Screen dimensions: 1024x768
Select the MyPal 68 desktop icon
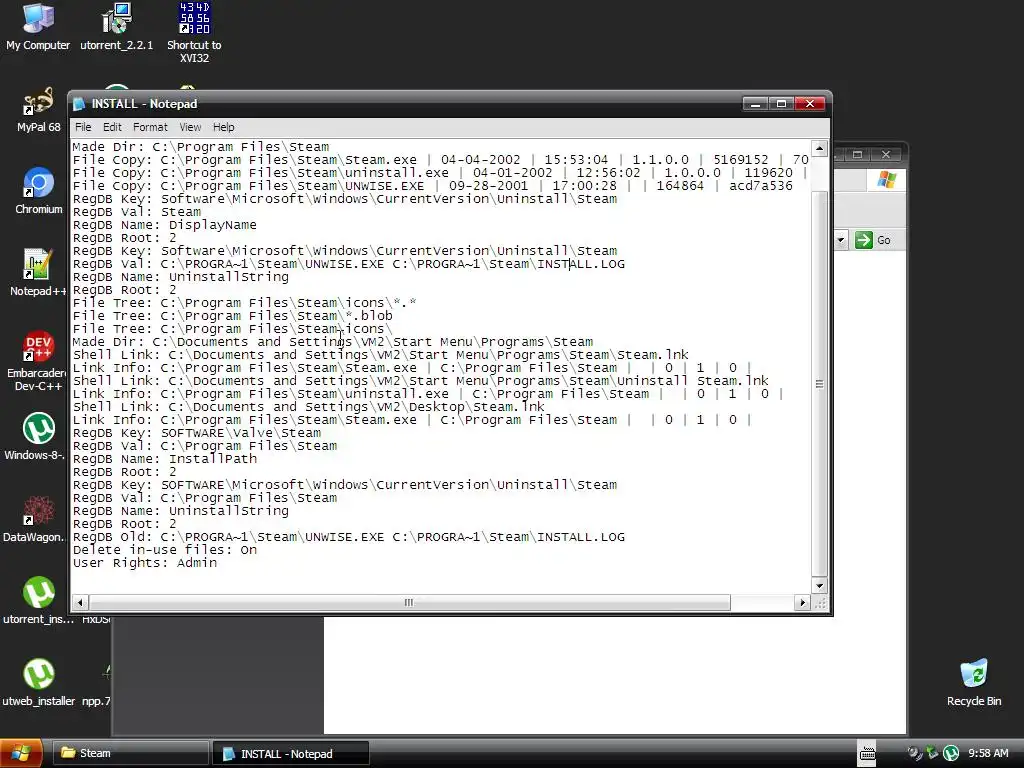(x=38, y=109)
